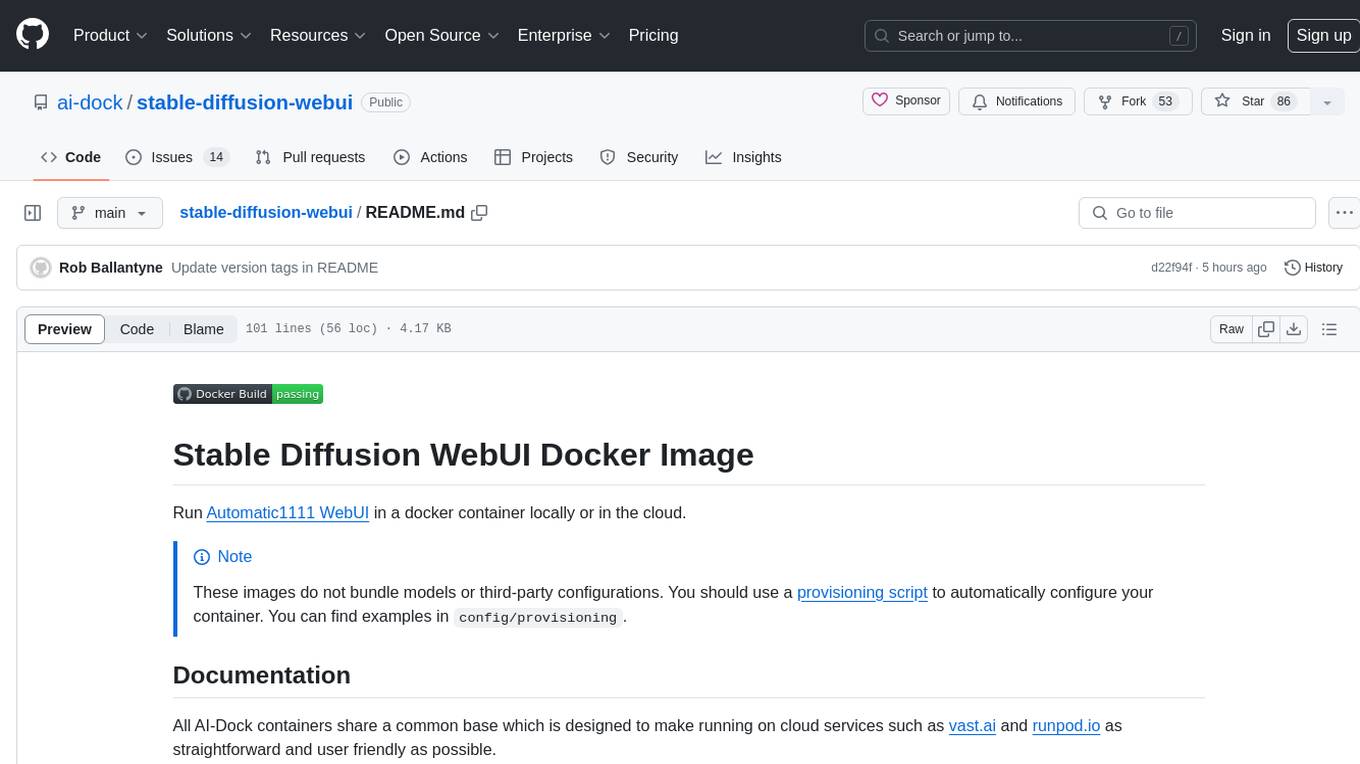1360x764 pixels.
Task: Expand the file tree side panel
Action: pyautogui.click(x=33, y=213)
